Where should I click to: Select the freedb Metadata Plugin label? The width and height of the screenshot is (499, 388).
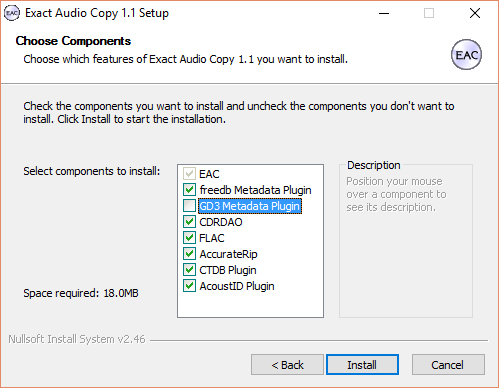click(255, 190)
